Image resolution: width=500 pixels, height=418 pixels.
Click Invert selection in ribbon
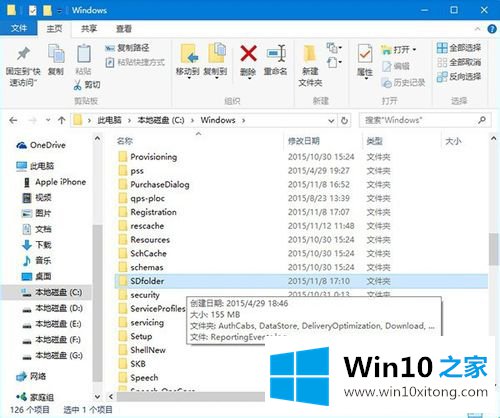click(459, 77)
